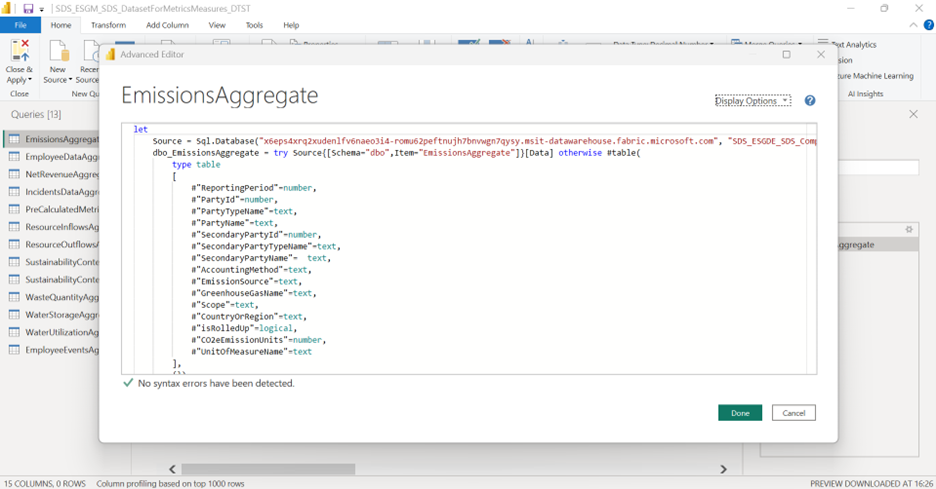The width and height of the screenshot is (936, 489).
Task: Switch to the Transform tab
Action: pos(108,25)
